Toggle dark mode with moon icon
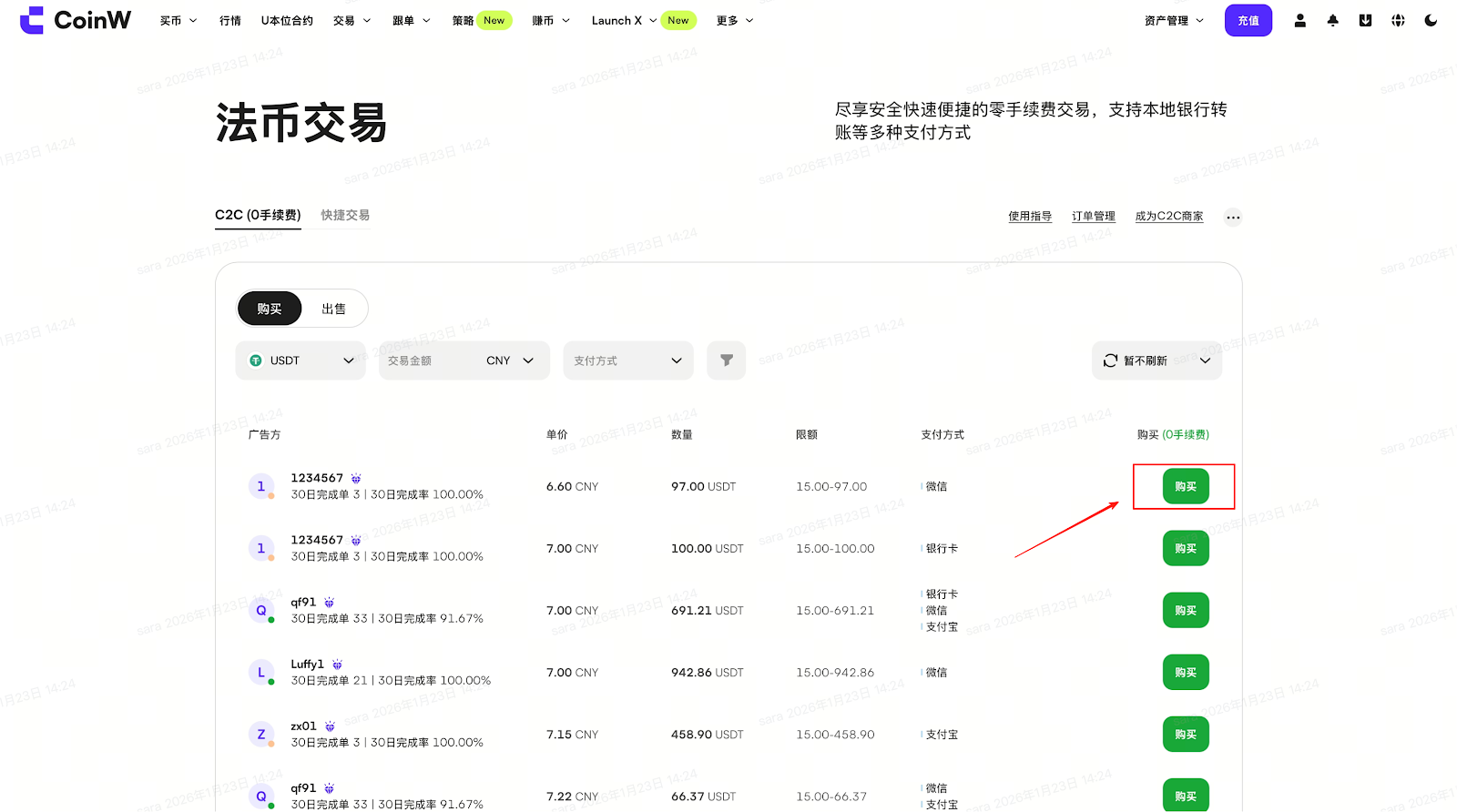This screenshot has height=812, width=1457. 1431,20
